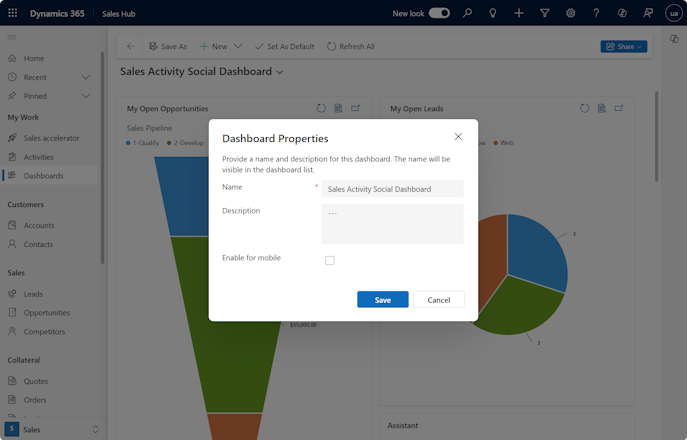
Task: Select Dashboards in the sidebar
Action: (x=49, y=176)
